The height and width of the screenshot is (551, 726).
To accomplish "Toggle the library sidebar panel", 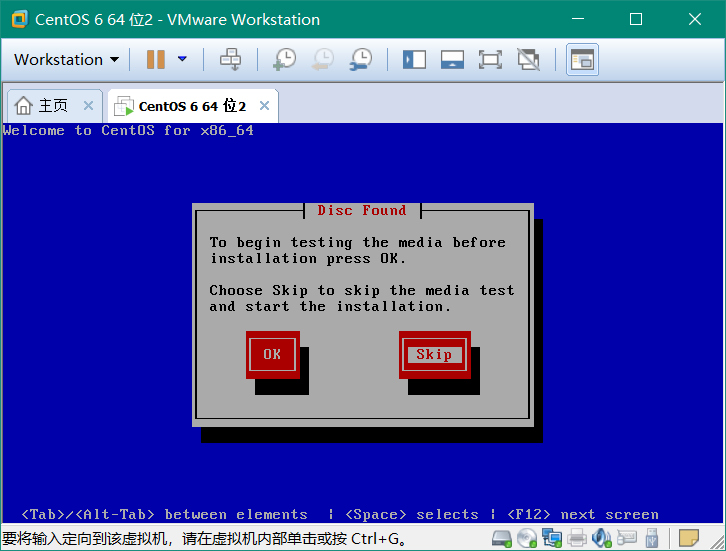I will tap(414, 60).
